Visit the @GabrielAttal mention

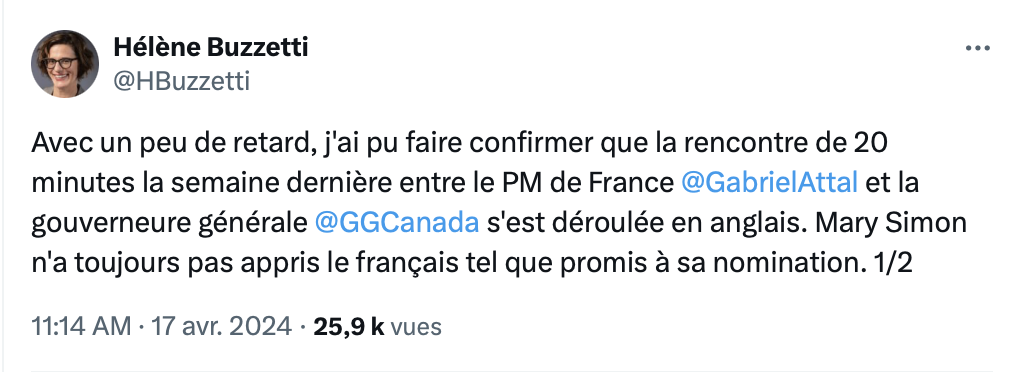tap(769, 182)
